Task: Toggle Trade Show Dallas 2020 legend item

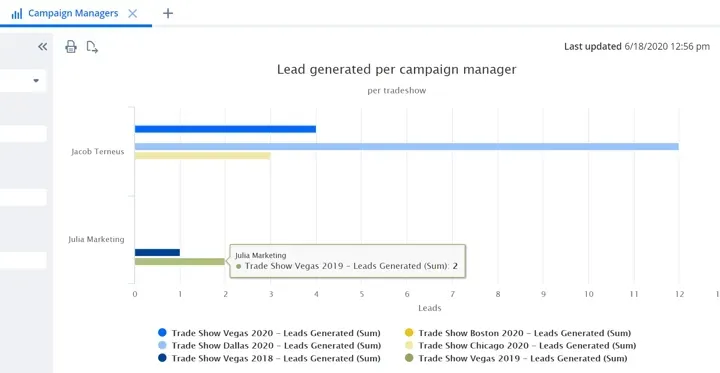Action: tap(269, 345)
